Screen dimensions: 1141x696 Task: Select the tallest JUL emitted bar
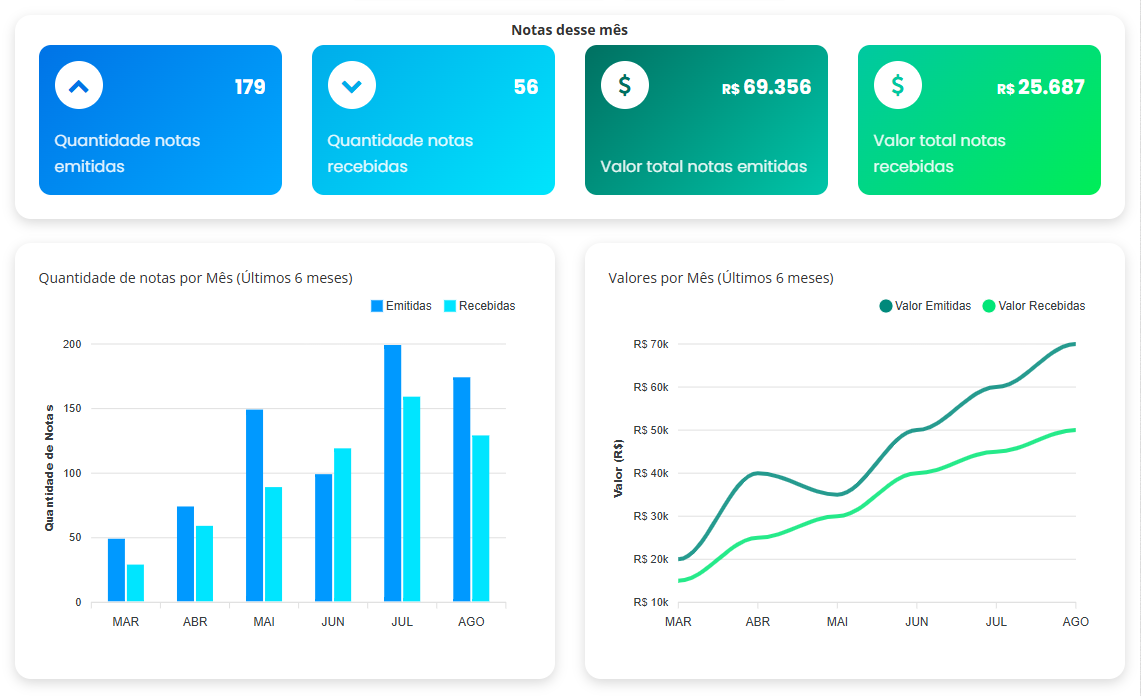394,470
